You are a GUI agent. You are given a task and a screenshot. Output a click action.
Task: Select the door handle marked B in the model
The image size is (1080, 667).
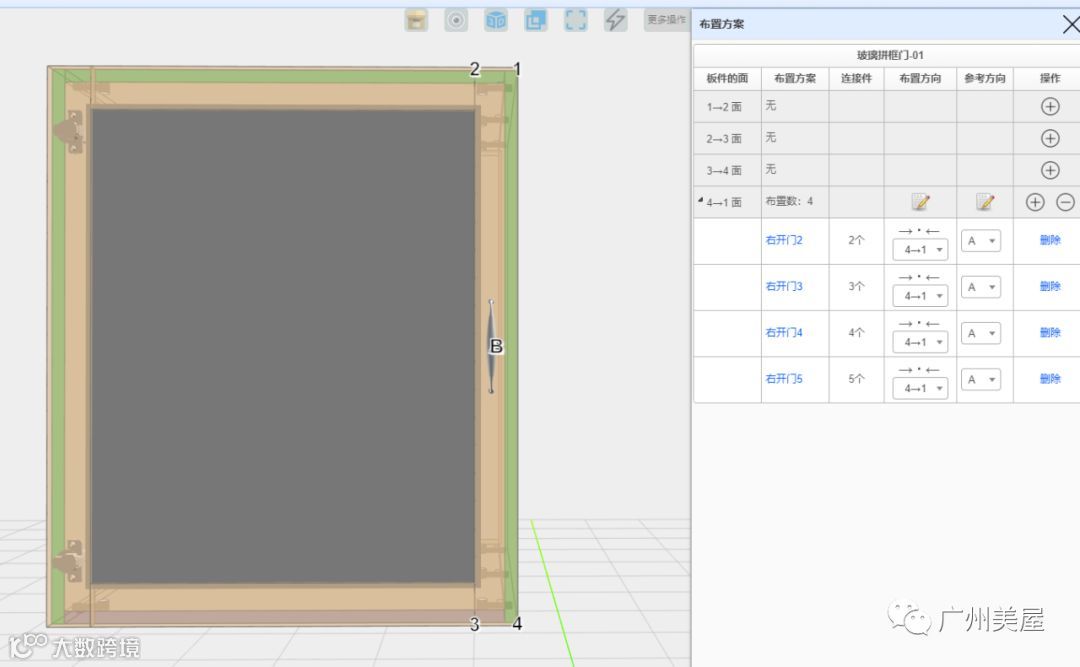(492, 347)
